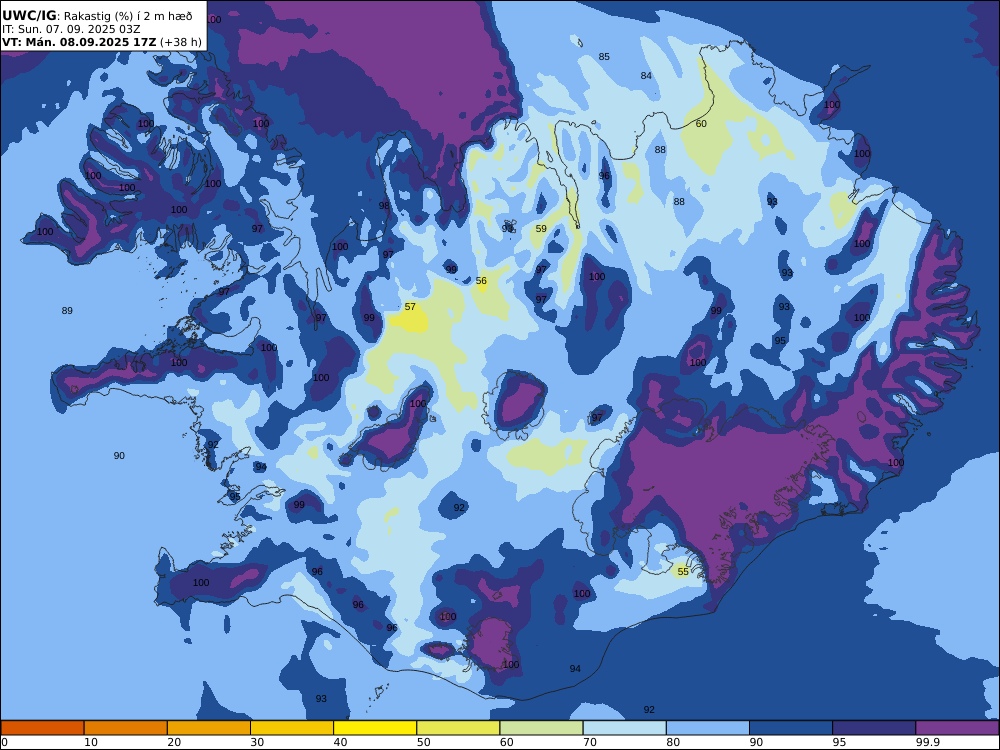Choose the medium blue 90–95 legend swatch
The width and height of the screenshot is (1000, 750).
tap(791, 728)
